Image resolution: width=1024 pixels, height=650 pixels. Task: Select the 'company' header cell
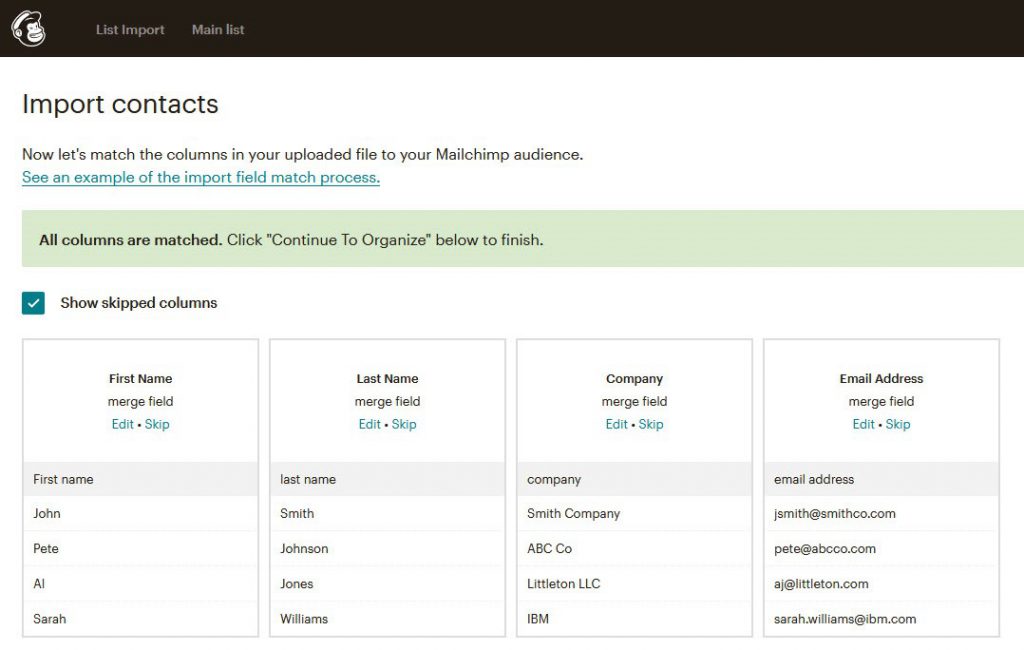pos(634,479)
